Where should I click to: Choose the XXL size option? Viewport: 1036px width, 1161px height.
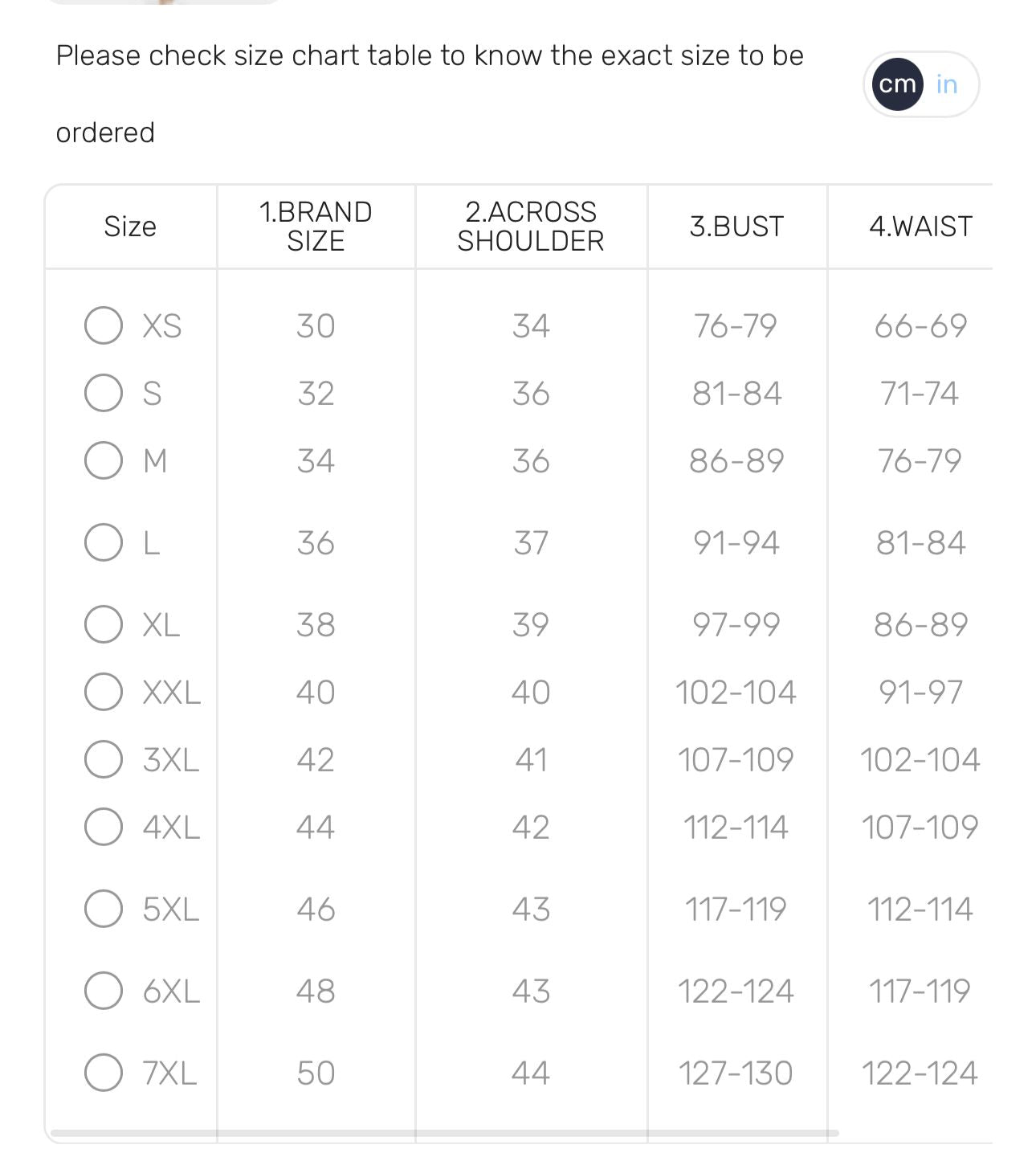point(104,692)
